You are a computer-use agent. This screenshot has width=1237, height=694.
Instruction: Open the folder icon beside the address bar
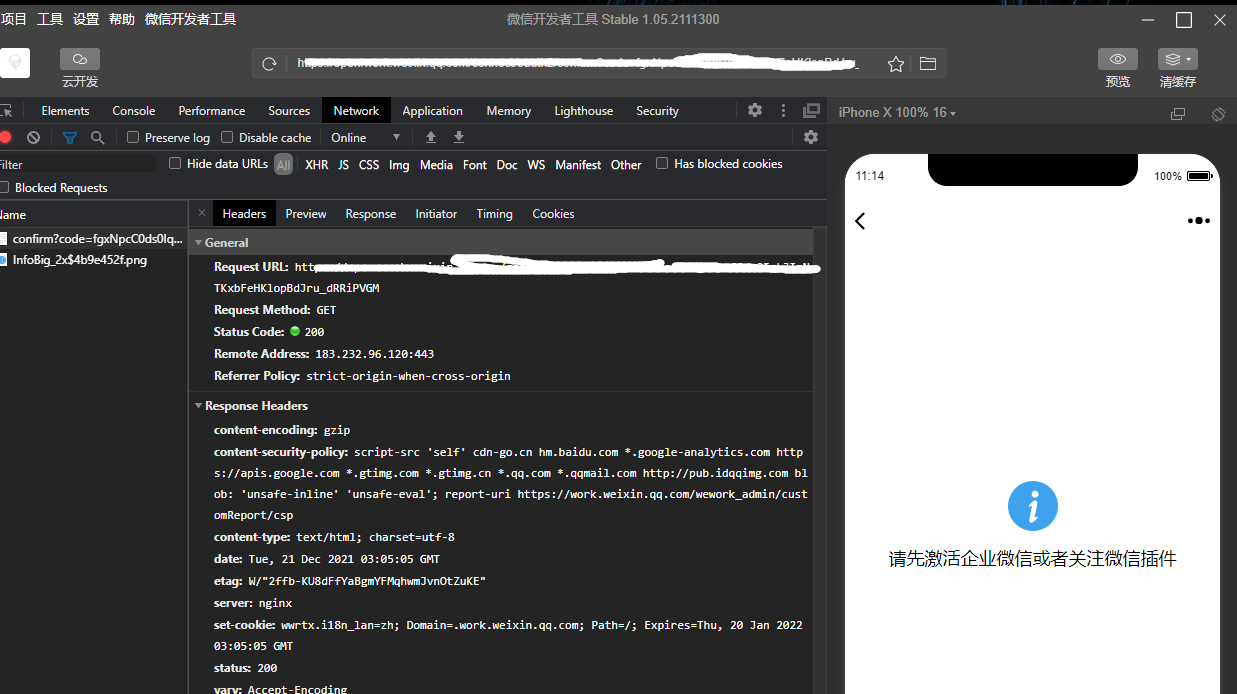pos(928,64)
